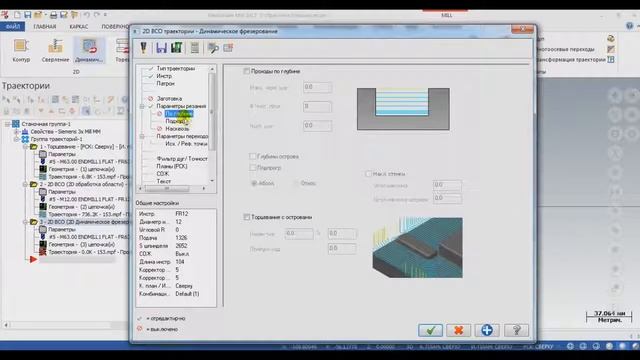This screenshot has width=640, height=360.
Task: Click the 37.064 мм scale indicator
Action: (x=609, y=316)
